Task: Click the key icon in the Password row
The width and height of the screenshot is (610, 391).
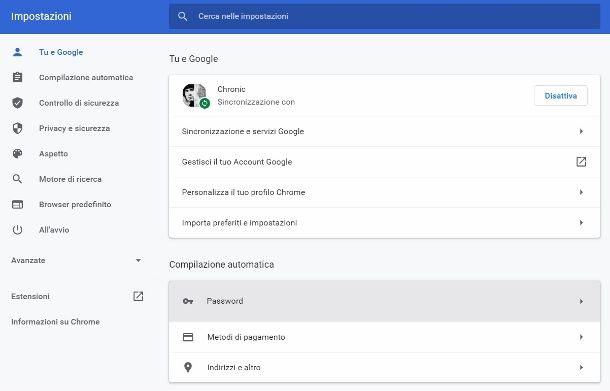Action: [188, 301]
